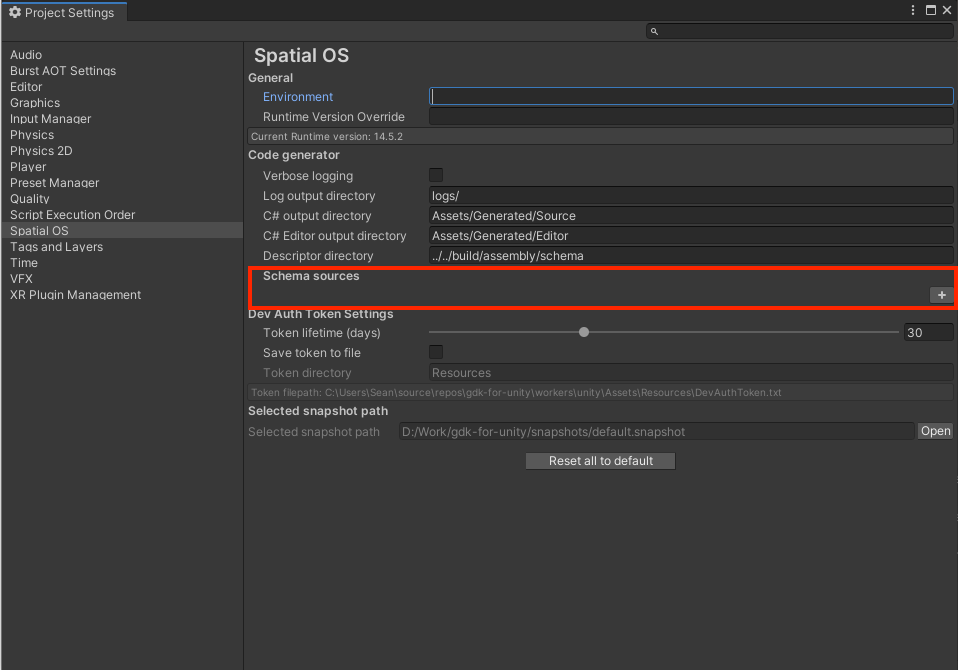Viewport: 958px width, 670px height.
Task: Click the Token directory field showing Resources
Action: (x=691, y=373)
